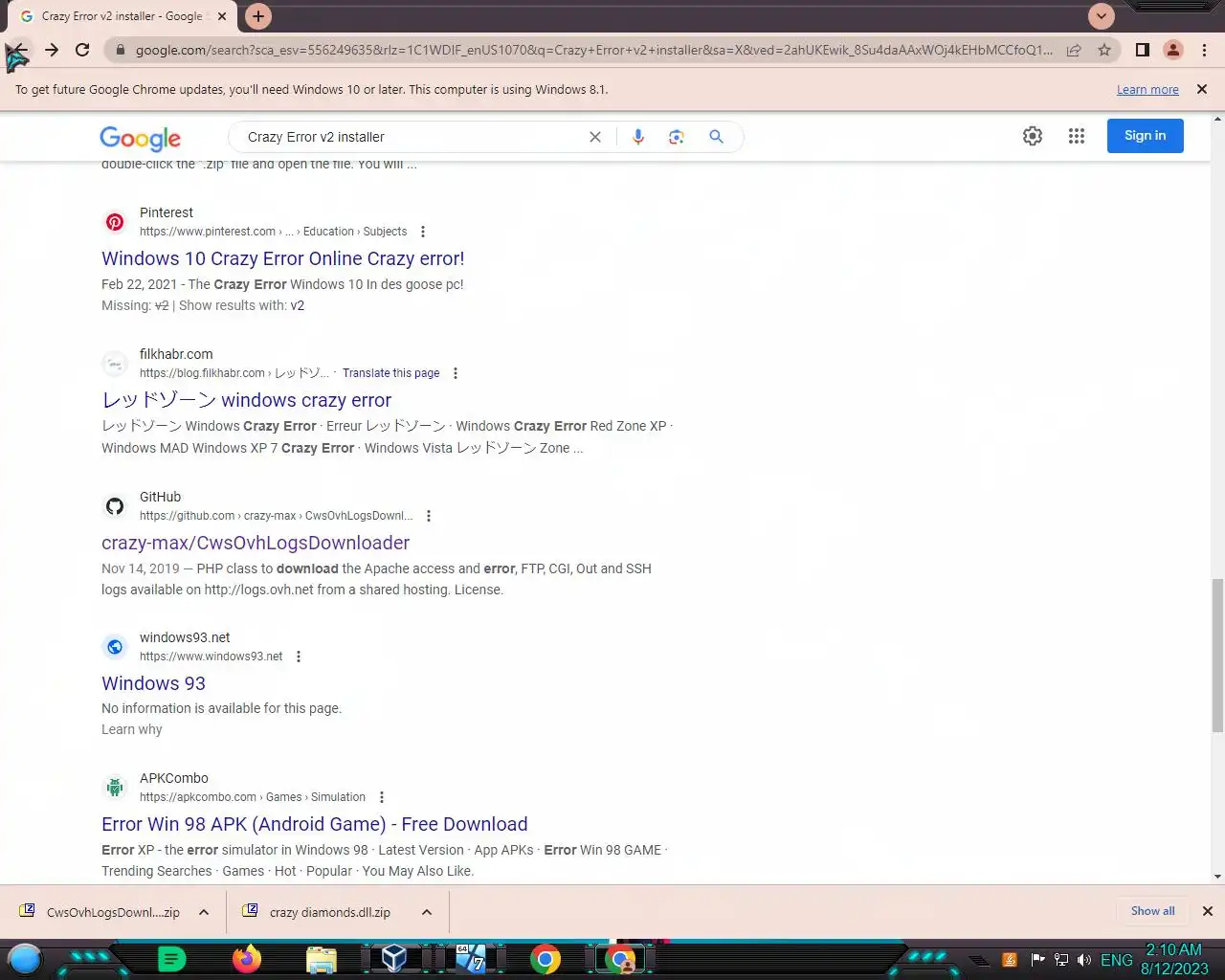Search by image with Google Lens
Viewport: 1225px width, 980px height.
tap(677, 137)
